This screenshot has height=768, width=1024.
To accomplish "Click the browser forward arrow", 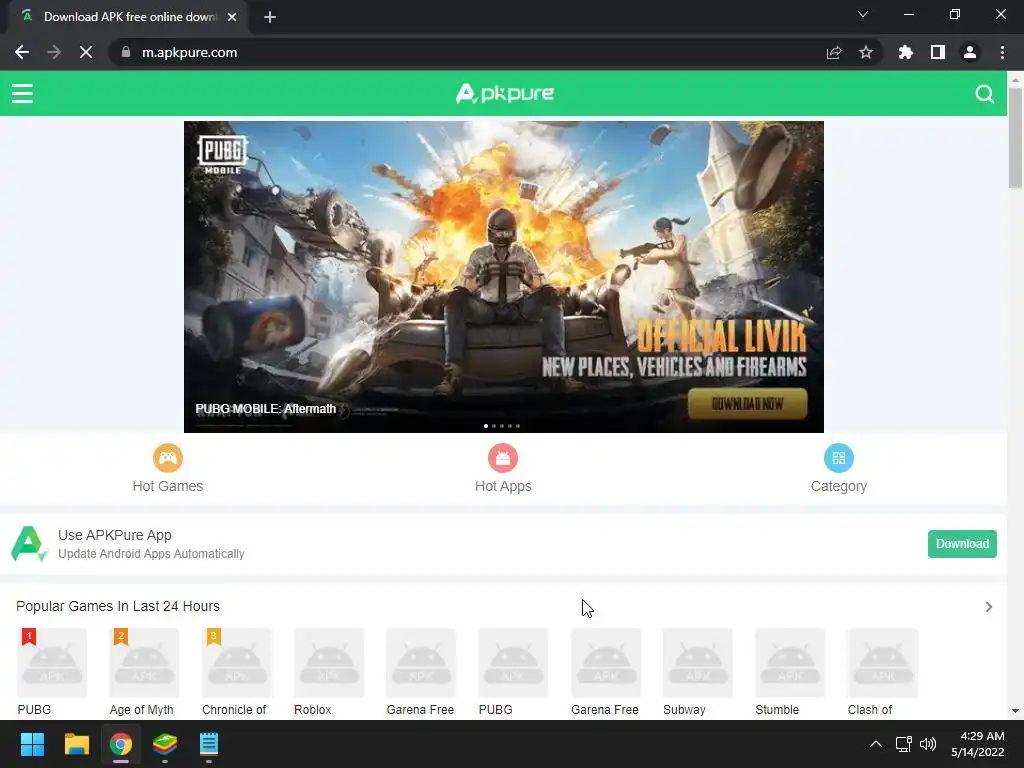I will (x=54, y=52).
